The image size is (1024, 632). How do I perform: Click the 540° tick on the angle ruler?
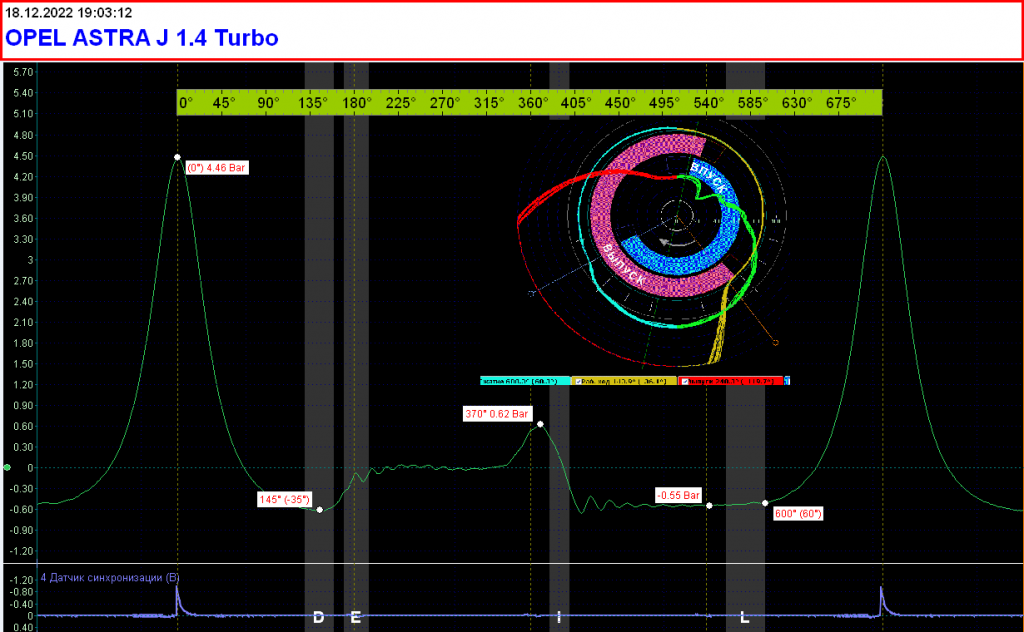[x=709, y=103]
